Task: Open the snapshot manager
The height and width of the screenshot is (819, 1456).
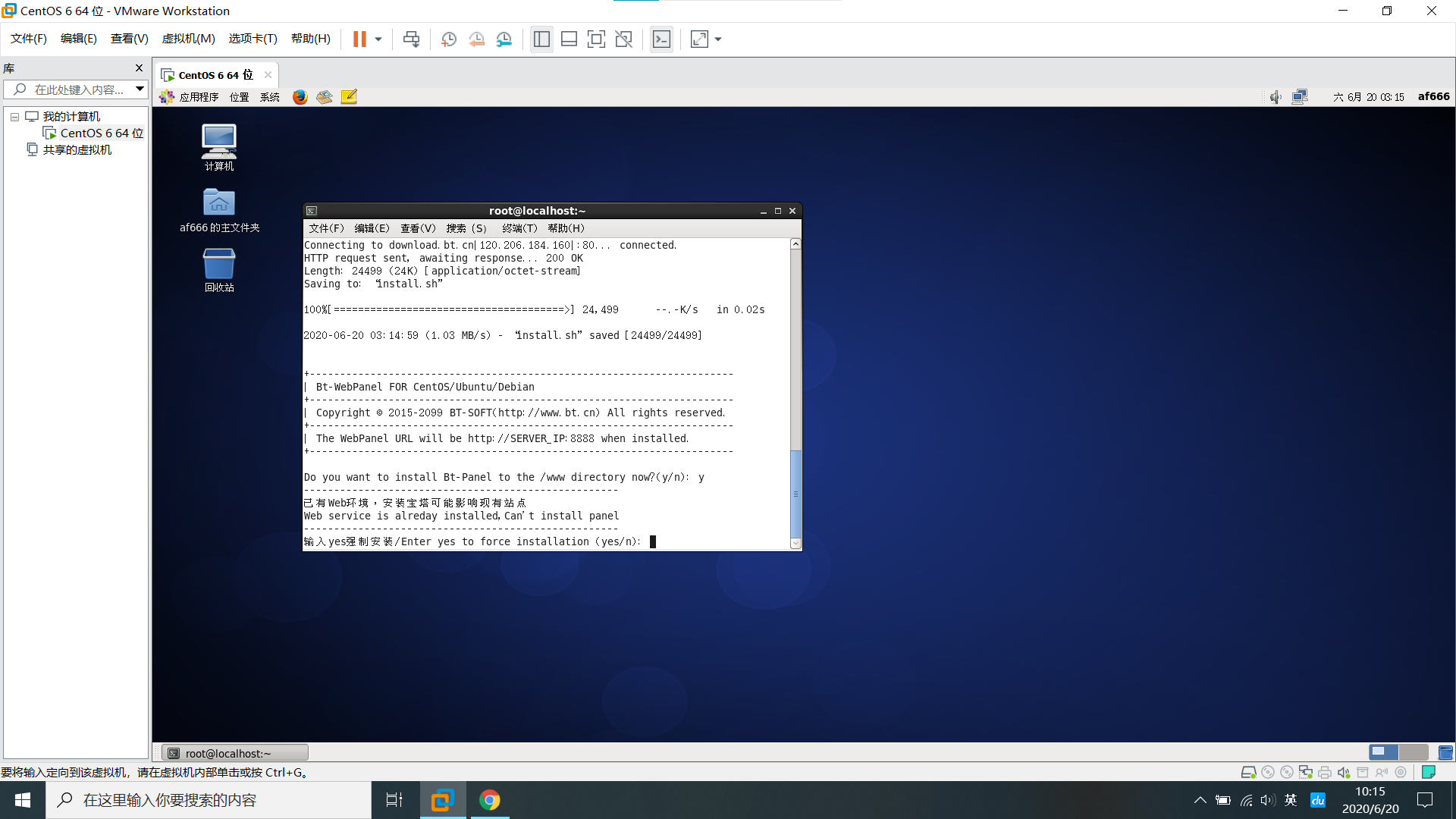Action: coord(504,39)
